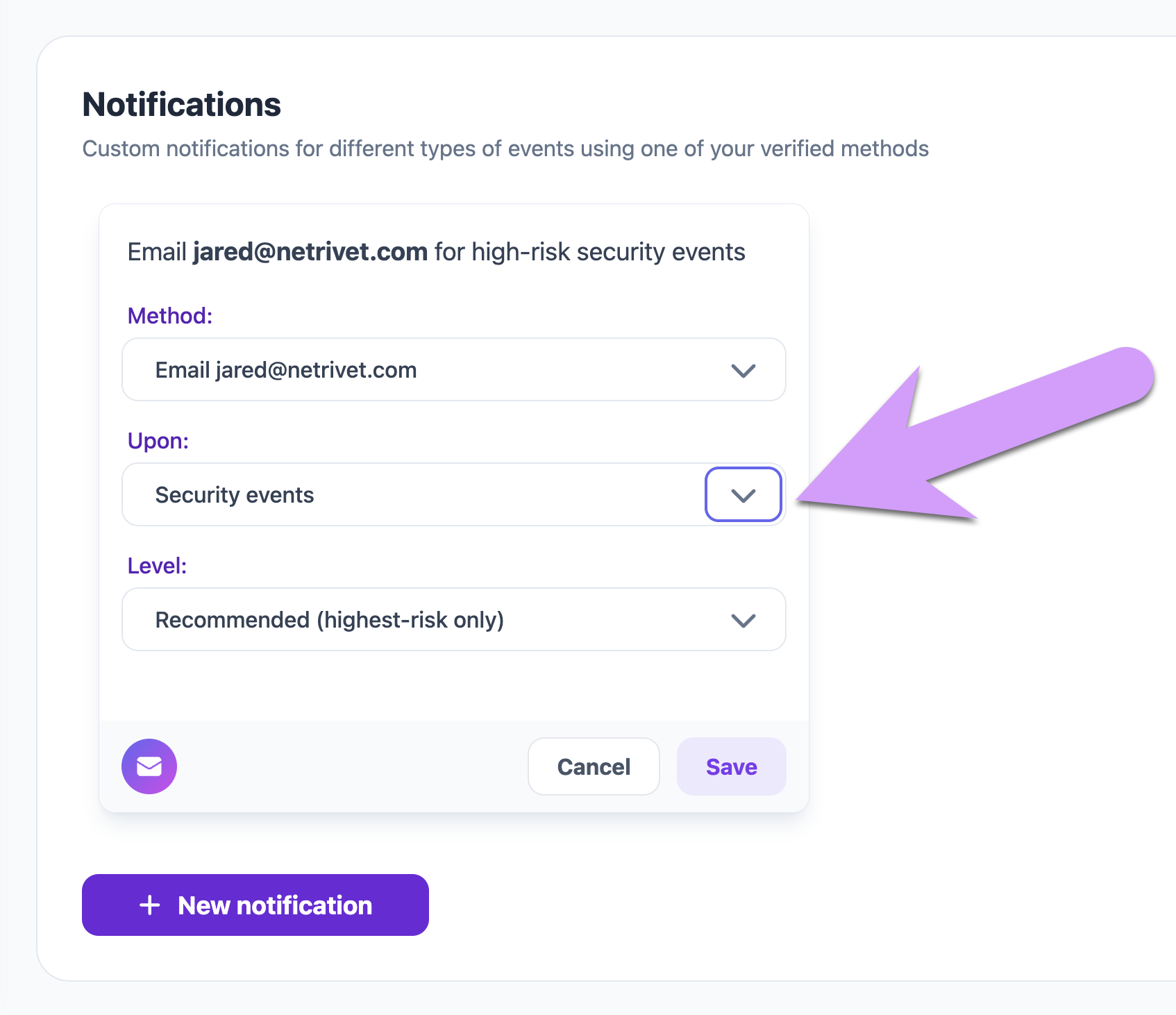
Task: Click the "Security events" field text
Action: tap(235, 495)
